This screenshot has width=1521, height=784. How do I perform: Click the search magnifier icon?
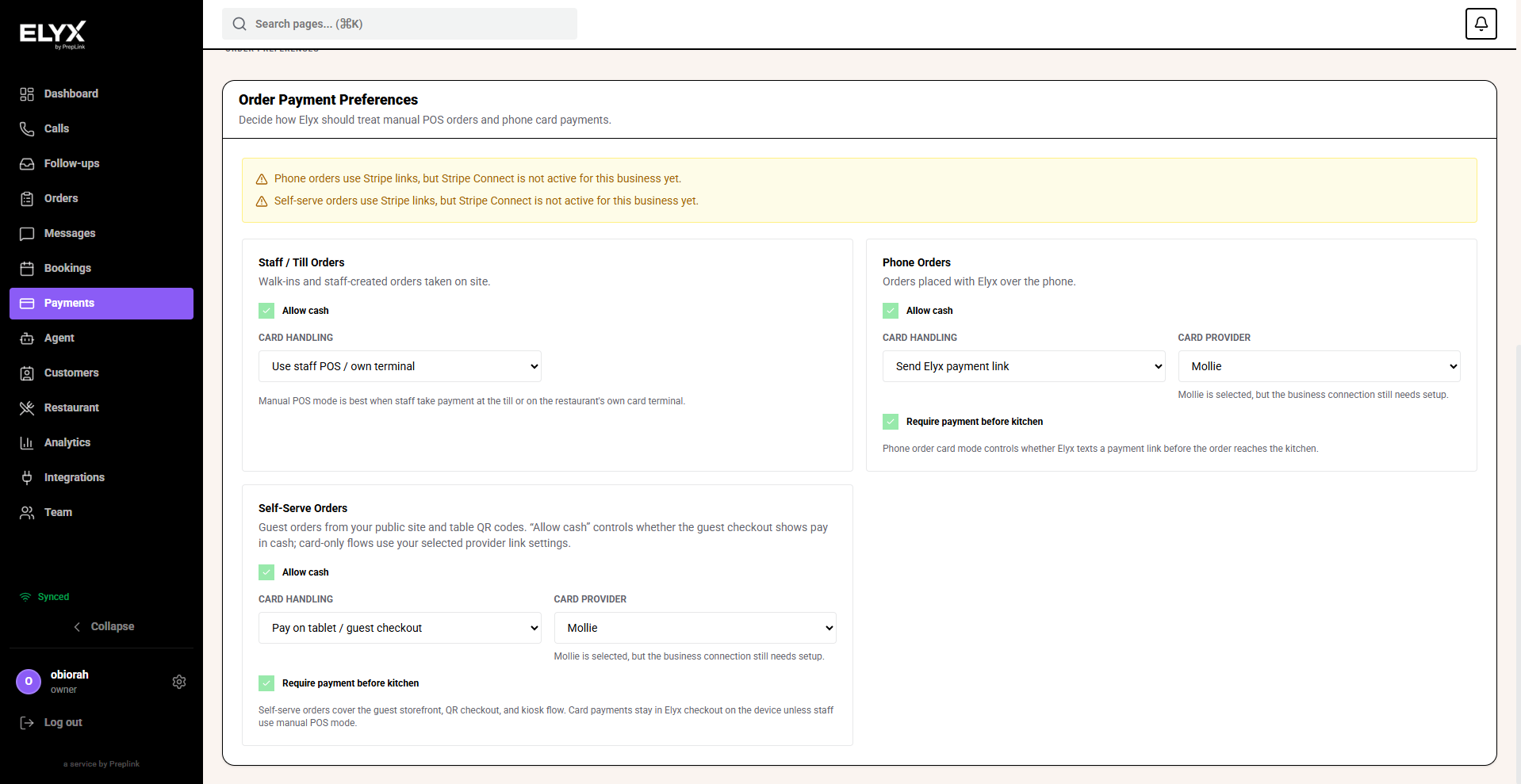point(239,24)
